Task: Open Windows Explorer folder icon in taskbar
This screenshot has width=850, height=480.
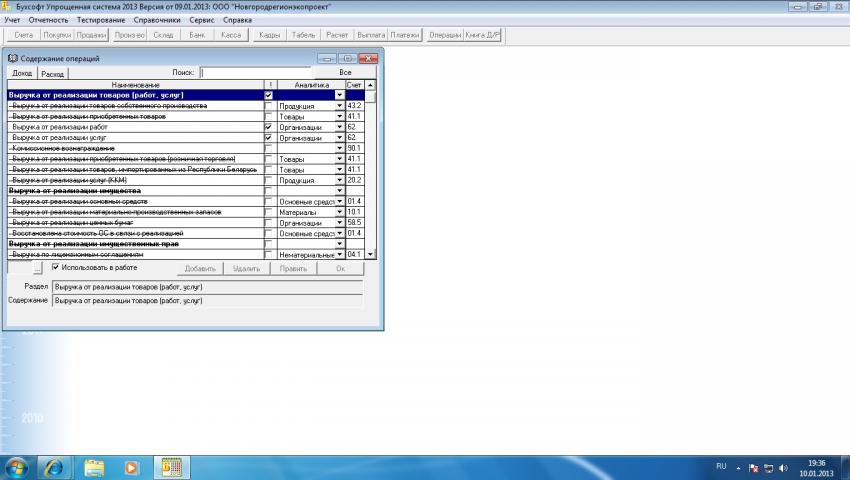Action: 94,467
